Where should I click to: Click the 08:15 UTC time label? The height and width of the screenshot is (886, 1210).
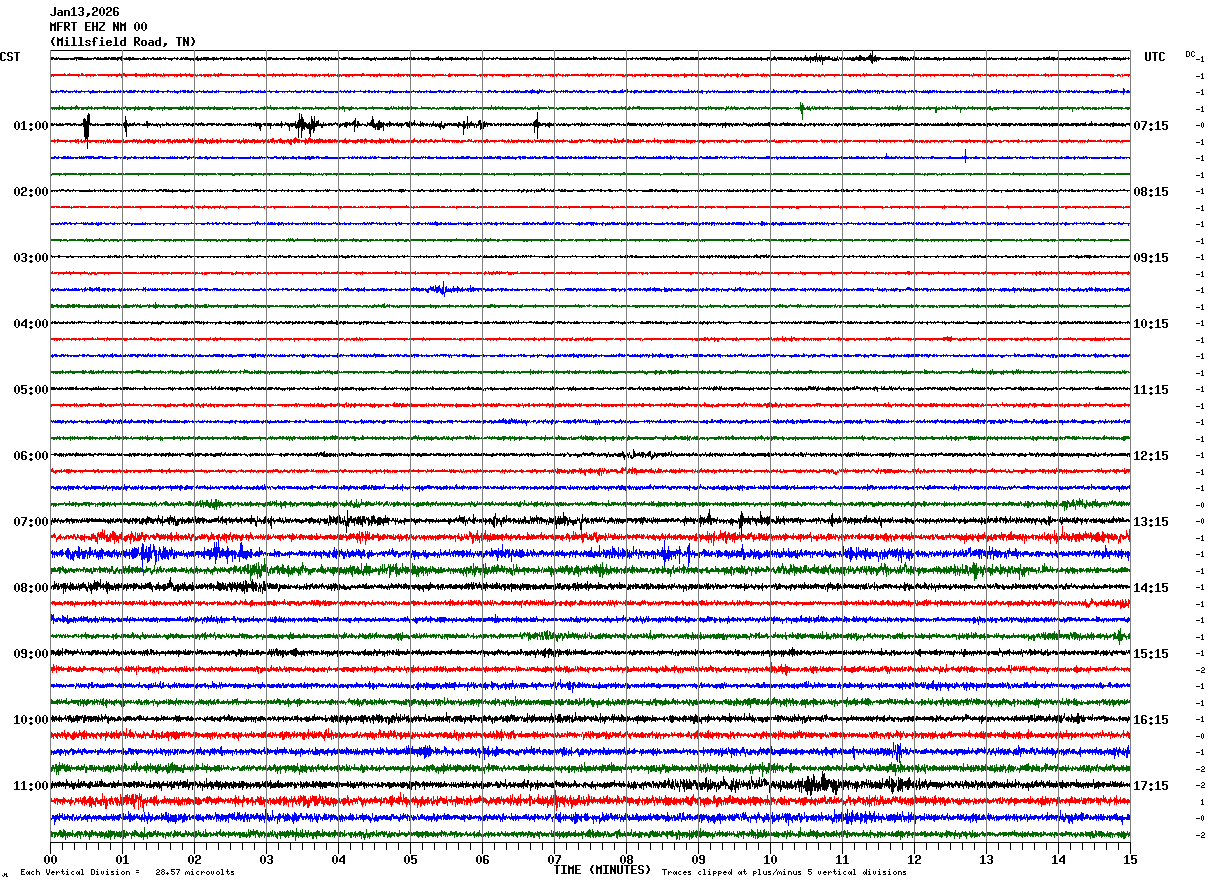click(1150, 192)
